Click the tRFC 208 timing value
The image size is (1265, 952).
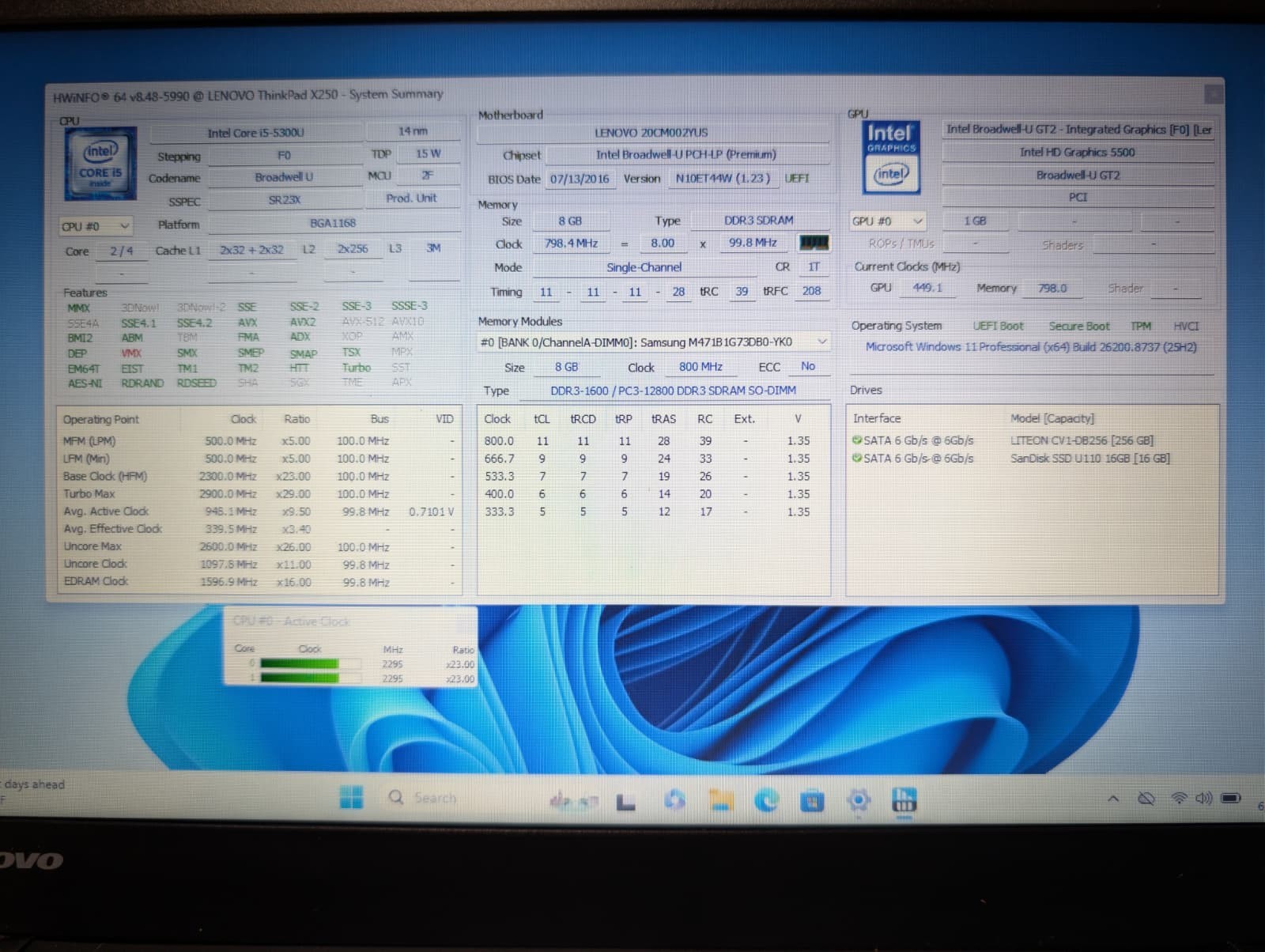pos(811,291)
